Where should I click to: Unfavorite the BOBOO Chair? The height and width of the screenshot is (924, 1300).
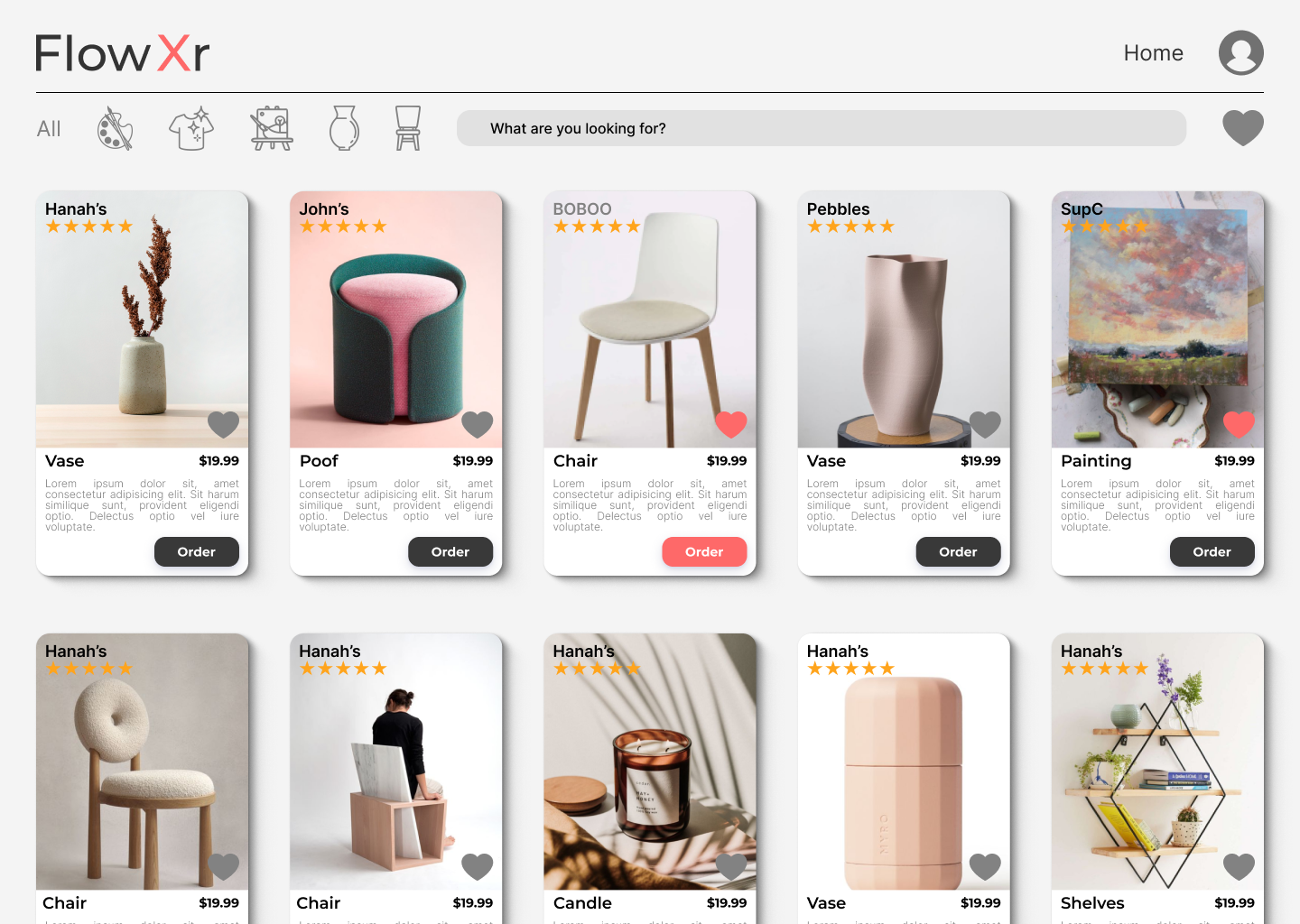(x=731, y=424)
